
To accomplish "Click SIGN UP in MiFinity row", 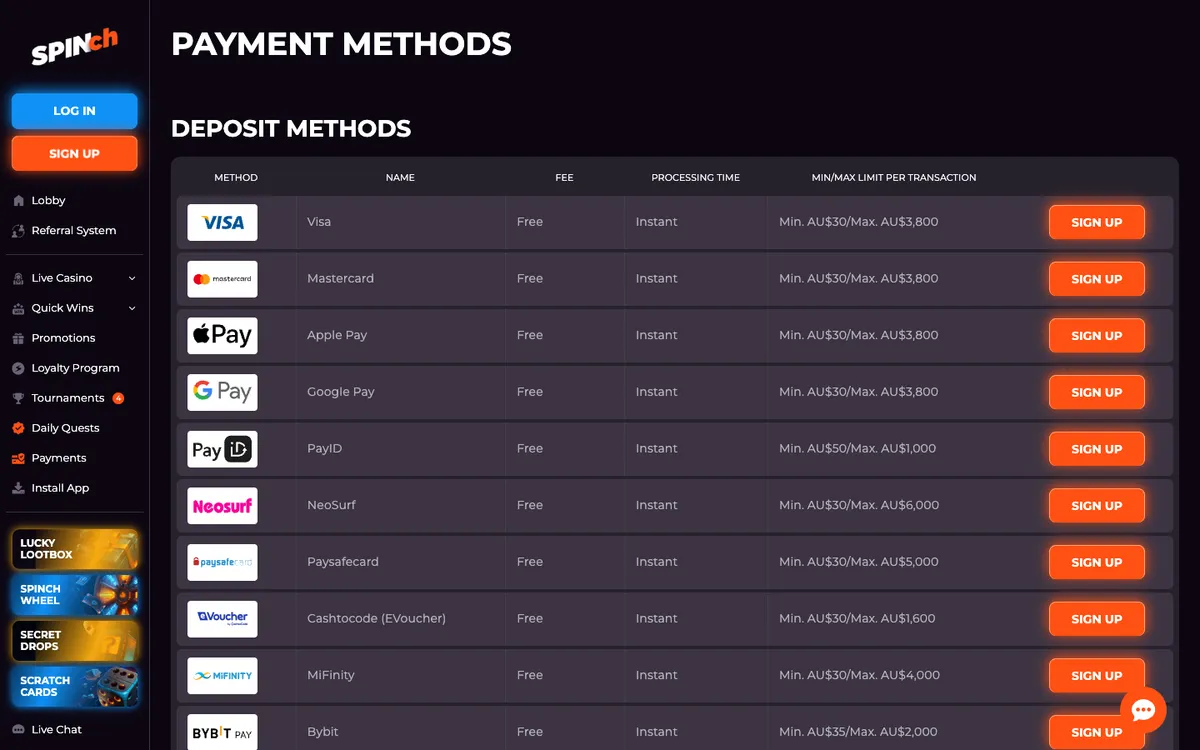I will pos(1097,676).
